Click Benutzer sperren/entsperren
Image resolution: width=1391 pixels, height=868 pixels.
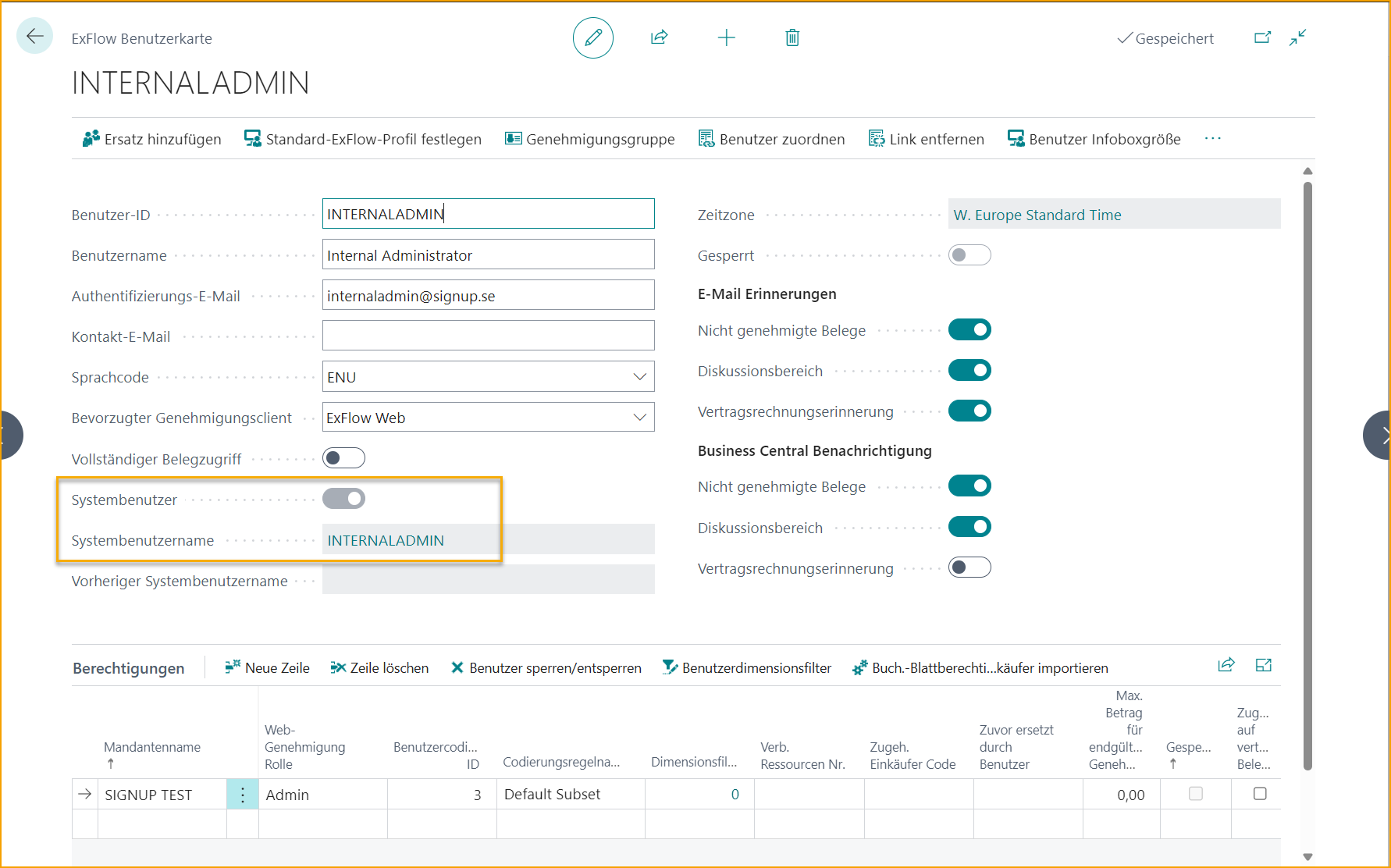point(546,667)
